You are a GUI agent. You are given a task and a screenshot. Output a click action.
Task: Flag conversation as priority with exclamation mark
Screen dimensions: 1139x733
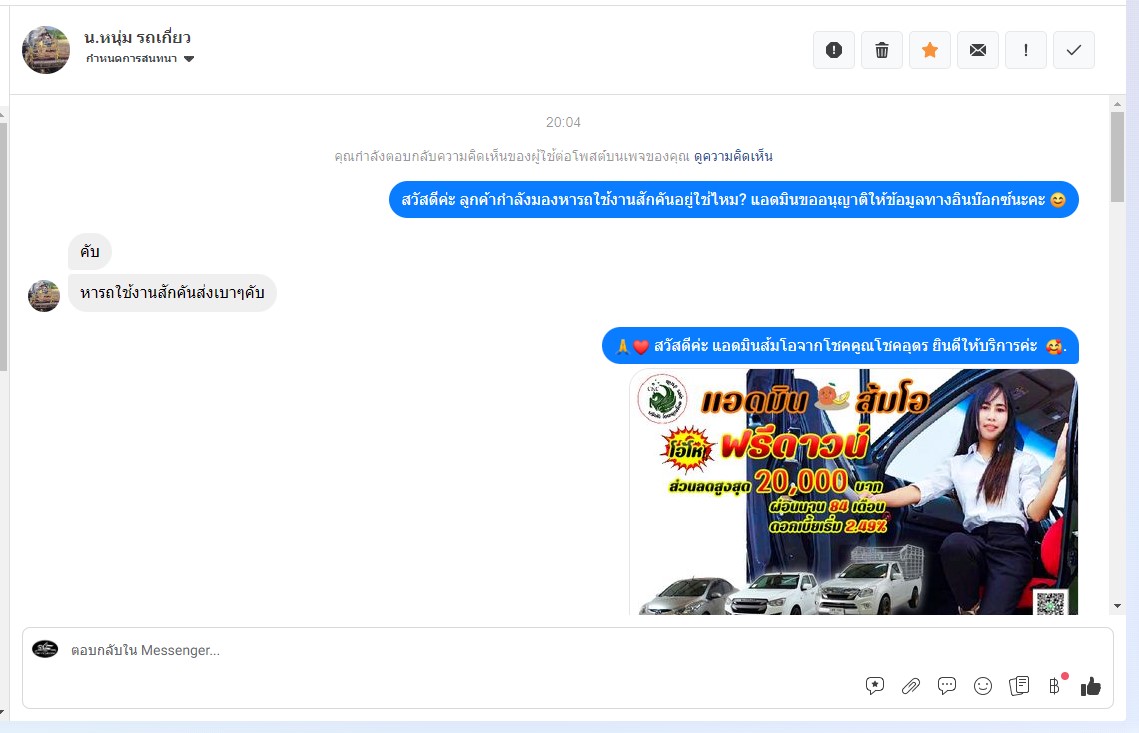[x=1026, y=50]
